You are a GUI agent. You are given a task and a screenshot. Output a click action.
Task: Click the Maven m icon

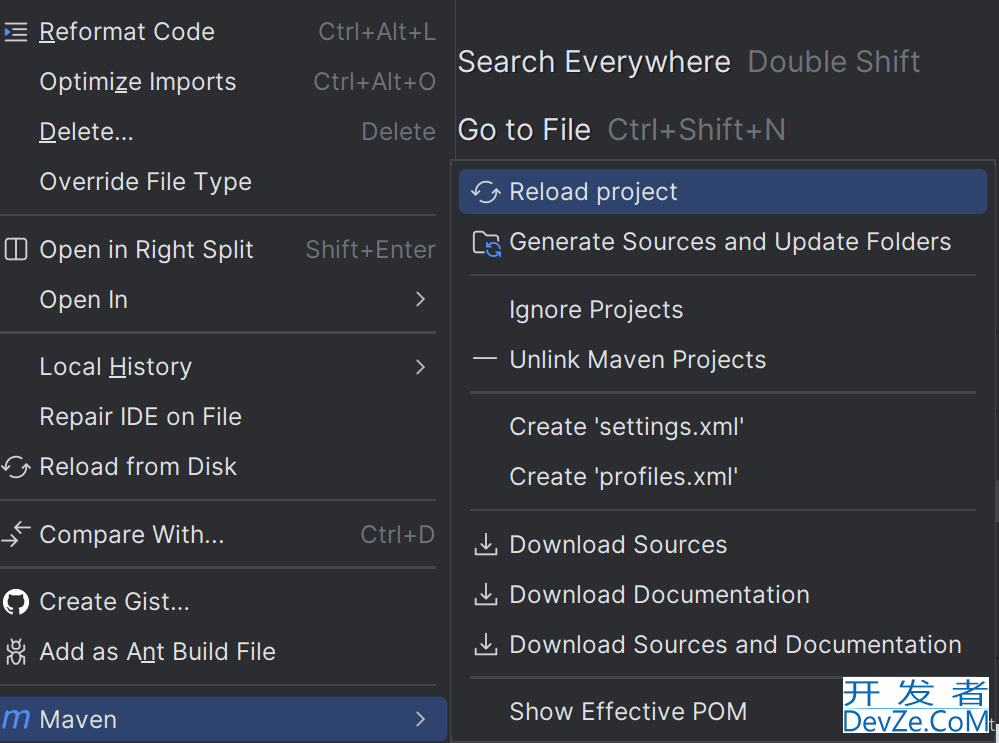tap(16, 719)
